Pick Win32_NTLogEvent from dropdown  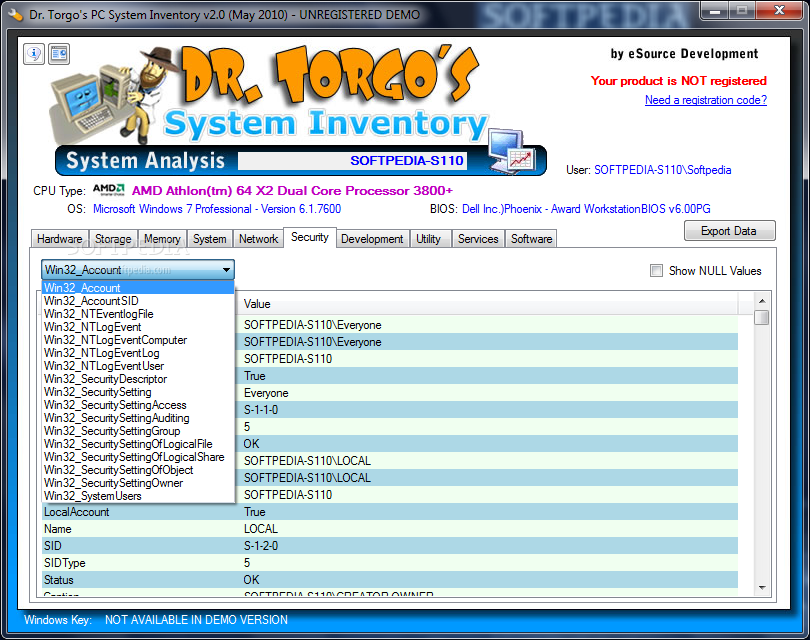(138, 326)
